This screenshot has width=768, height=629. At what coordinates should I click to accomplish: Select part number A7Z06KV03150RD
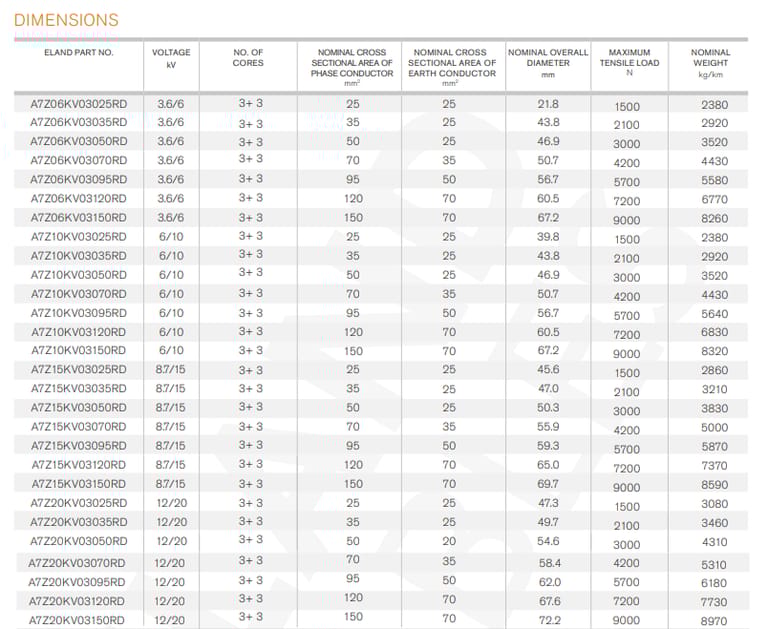tap(79, 218)
